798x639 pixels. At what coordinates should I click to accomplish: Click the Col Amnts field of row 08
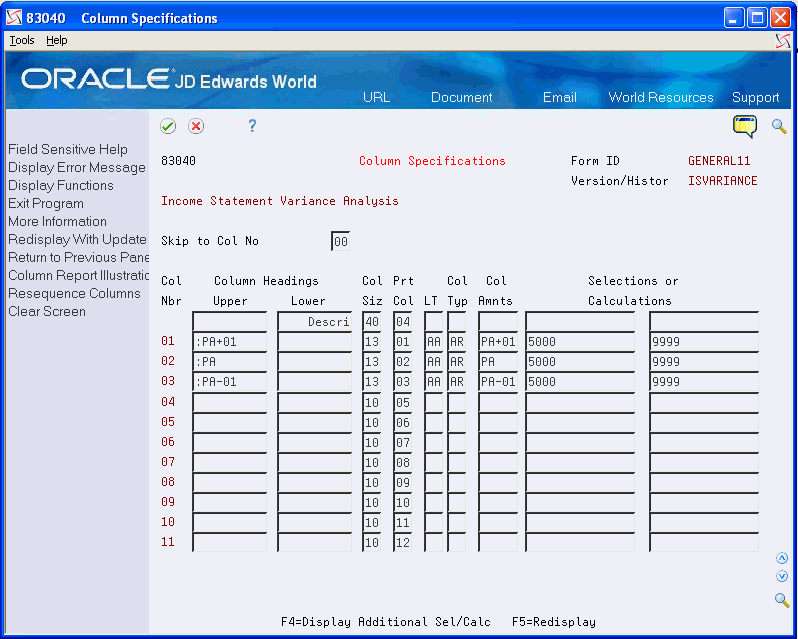tap(498, 482)
